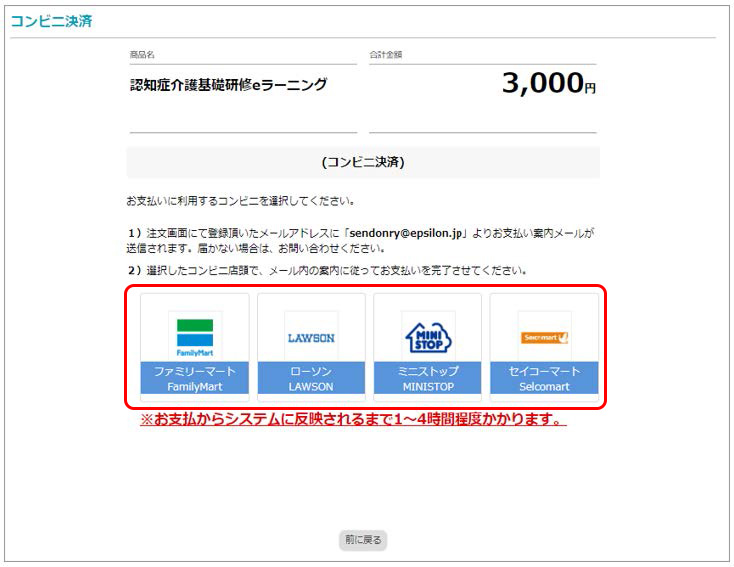Go back with the 前に戻る button
This screenshot has width=734, height=567.
pos(362,540)
